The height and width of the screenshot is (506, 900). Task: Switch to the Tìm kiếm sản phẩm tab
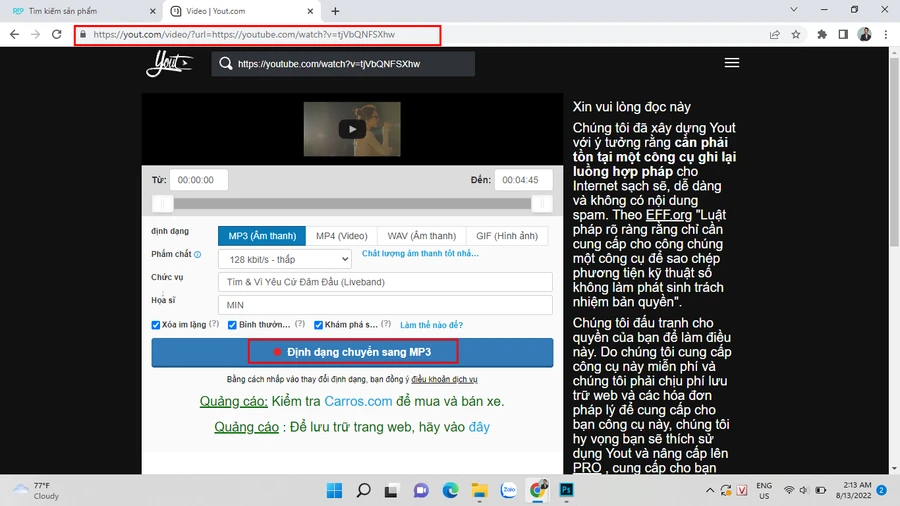80,11
